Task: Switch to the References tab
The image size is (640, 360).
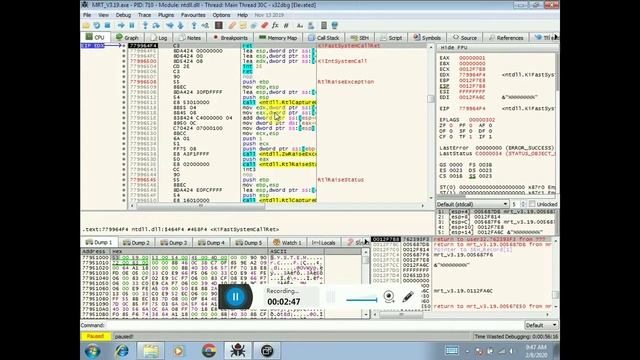Action: coord(506,38)
